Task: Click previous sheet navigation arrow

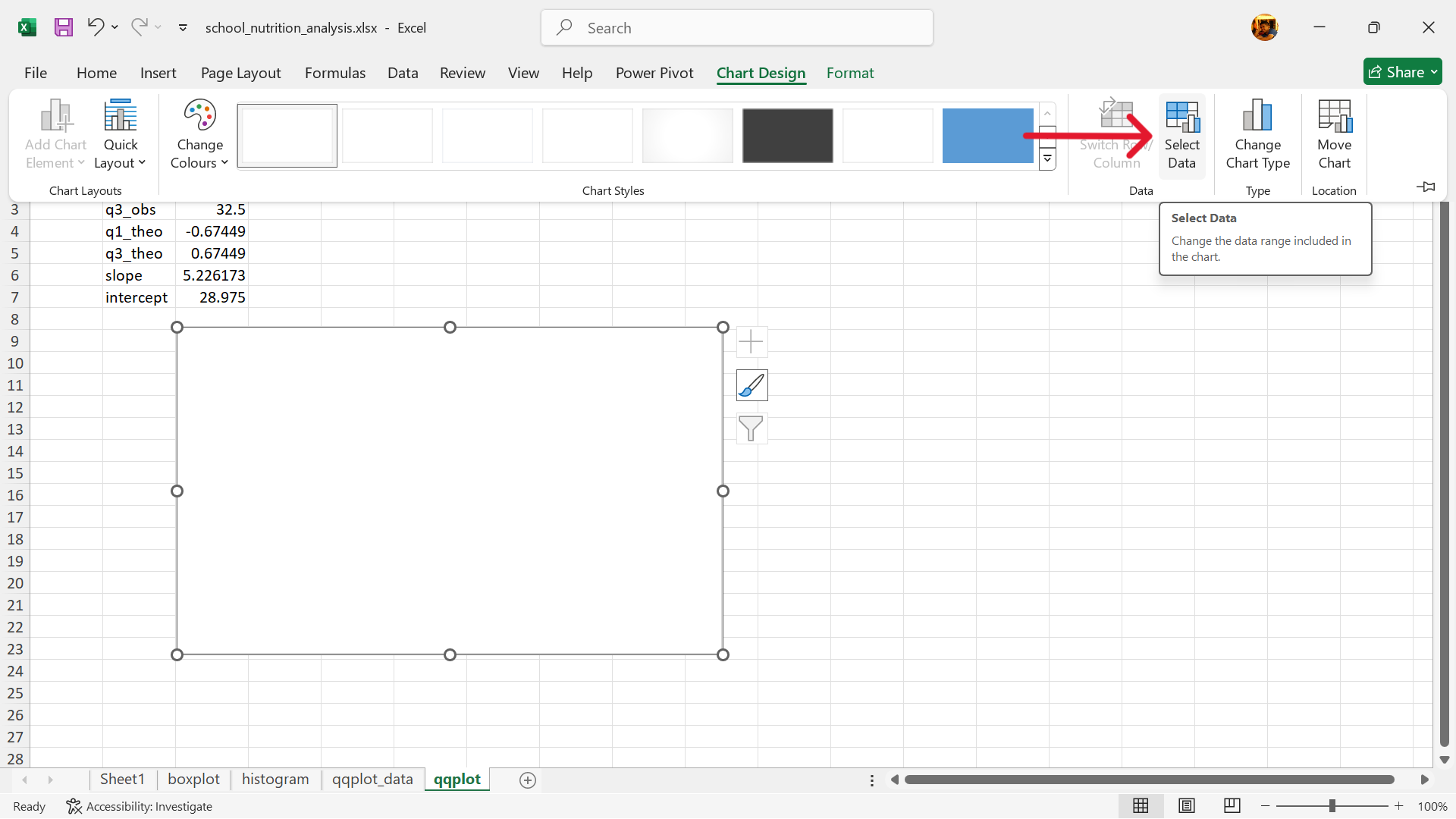Action: [x=25, y=780]
